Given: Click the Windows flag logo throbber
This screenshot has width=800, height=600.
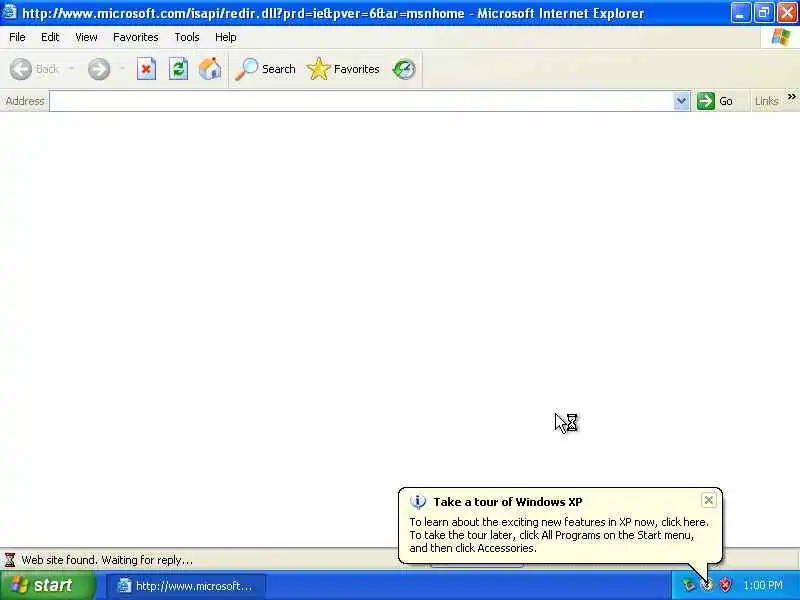Looking at the screenshot, I should tap(781, 37).
